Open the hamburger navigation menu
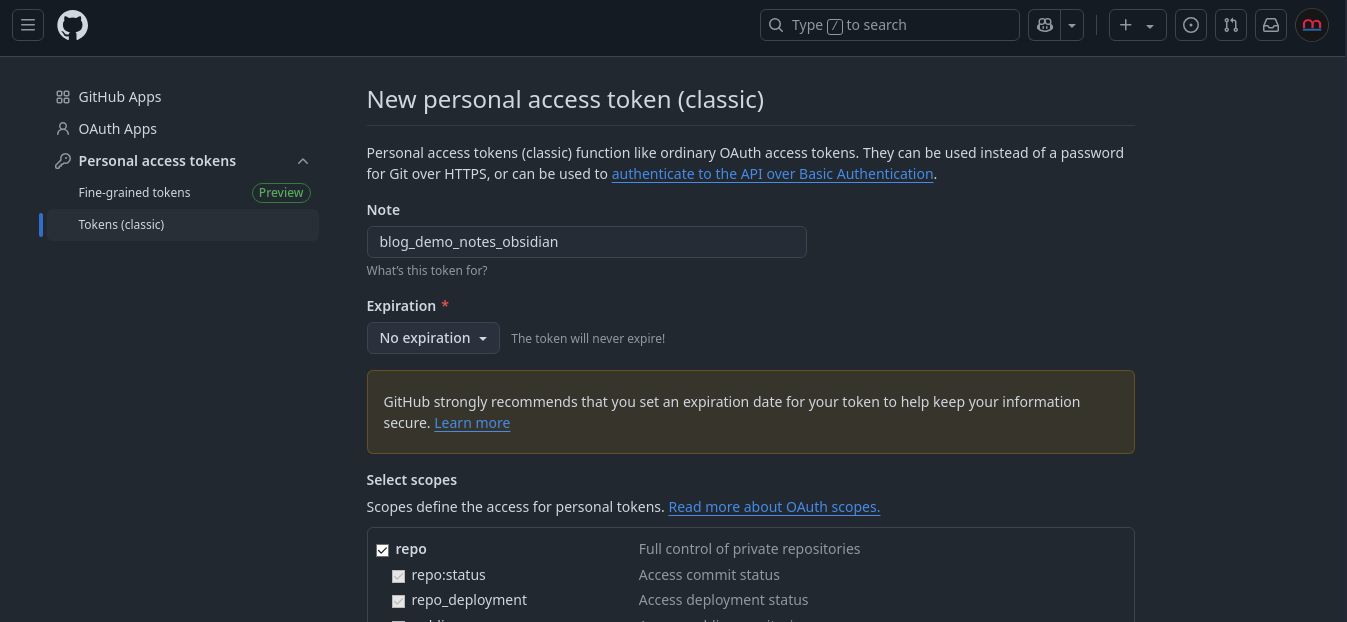 pos(28,25)
